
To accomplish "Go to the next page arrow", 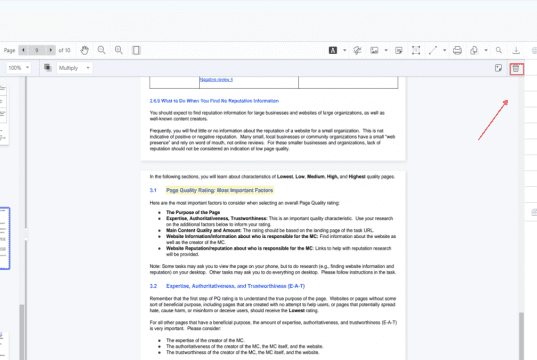I will pyautogui.click(x=51, y=50).
